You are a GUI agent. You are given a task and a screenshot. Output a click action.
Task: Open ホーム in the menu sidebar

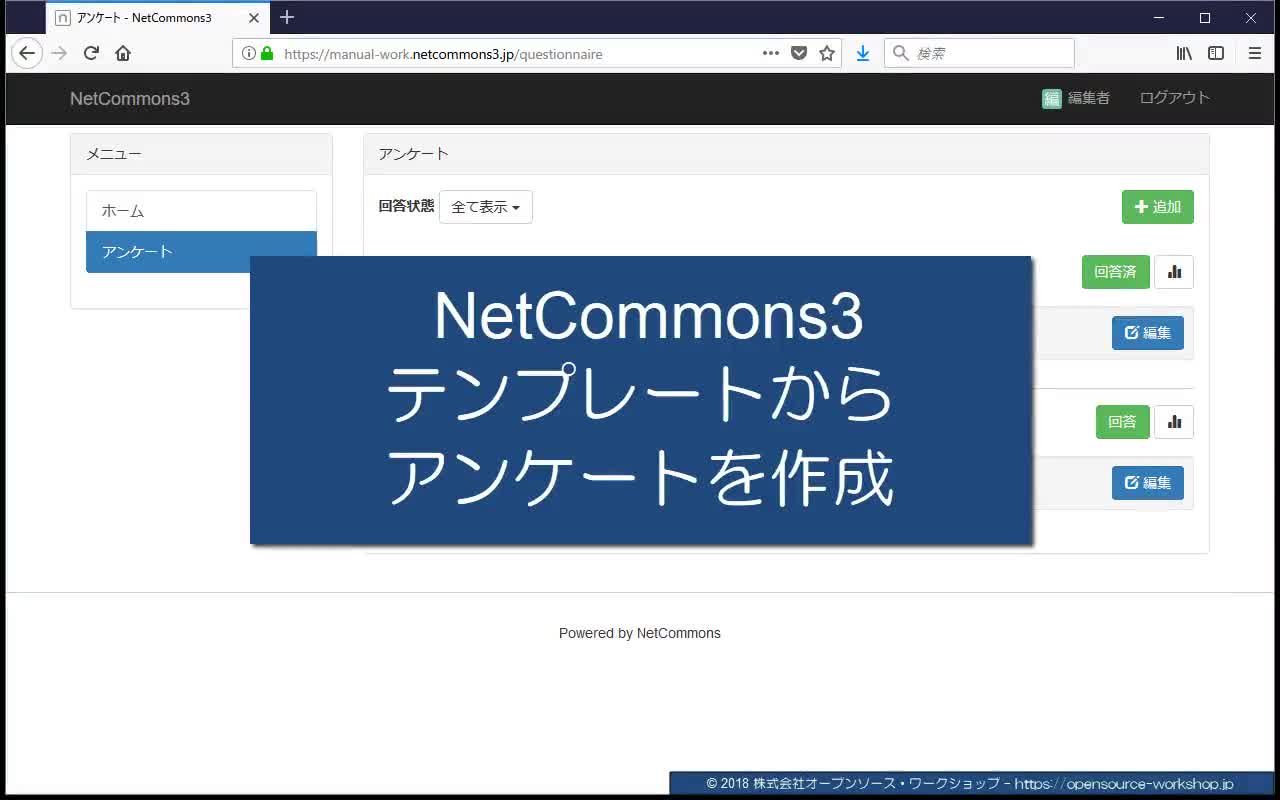click(201, 211)
